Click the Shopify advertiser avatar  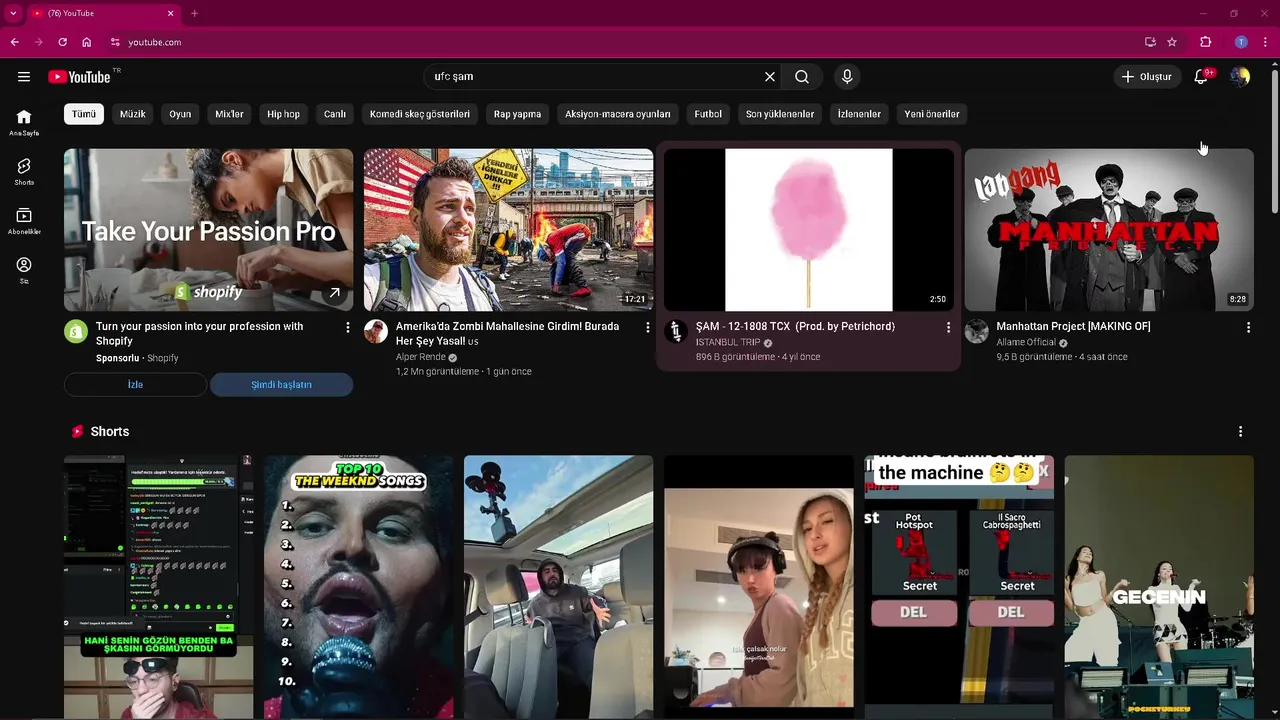pos(76,332)
